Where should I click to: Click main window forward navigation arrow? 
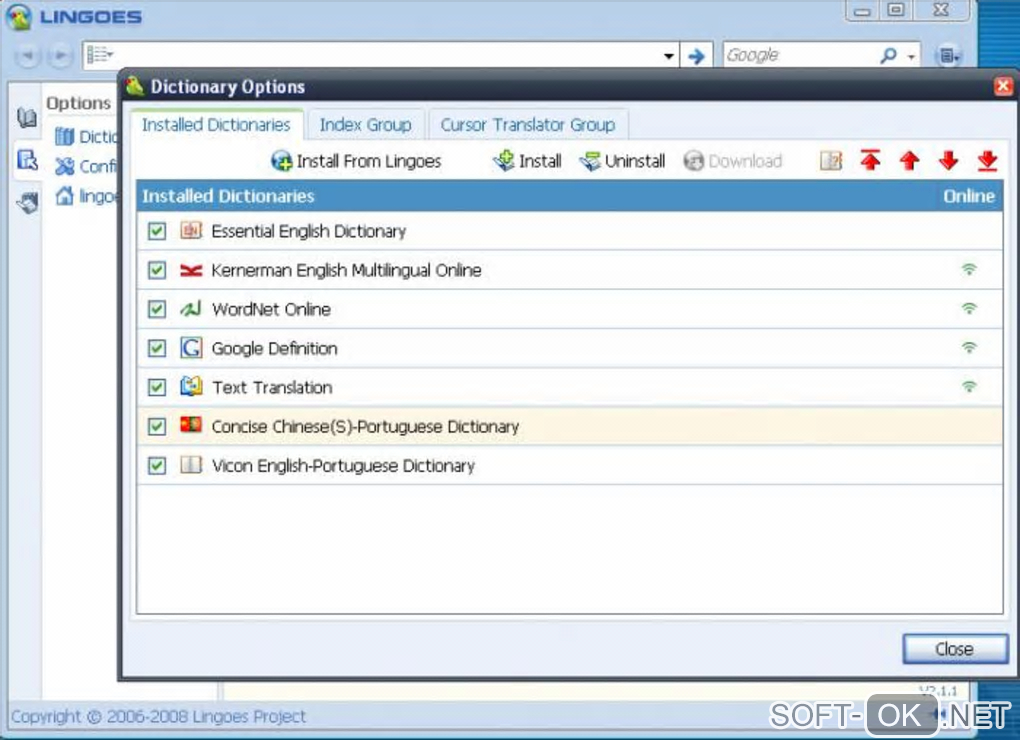(60, 55)
